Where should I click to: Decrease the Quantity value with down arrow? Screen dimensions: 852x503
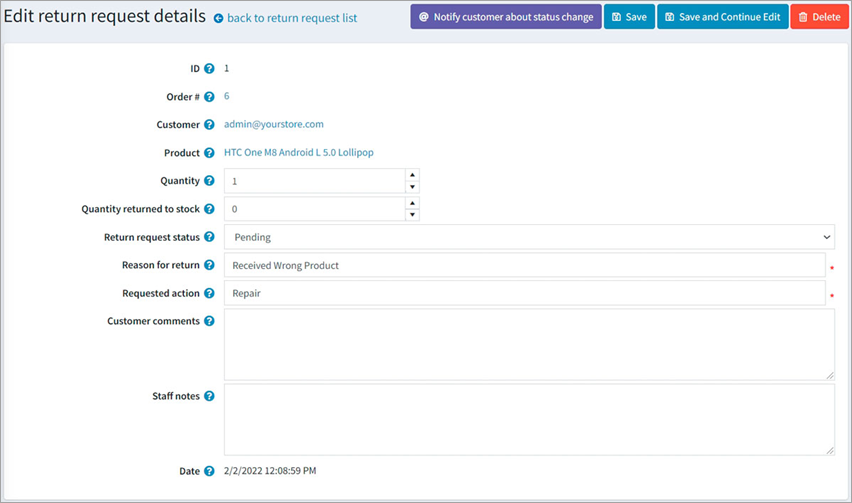pyautogui.click(x=412, y=187)
